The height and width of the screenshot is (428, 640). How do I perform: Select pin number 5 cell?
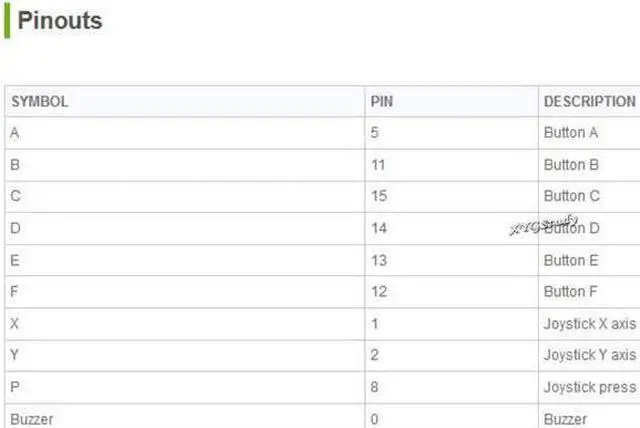click(x=452, y=133)
